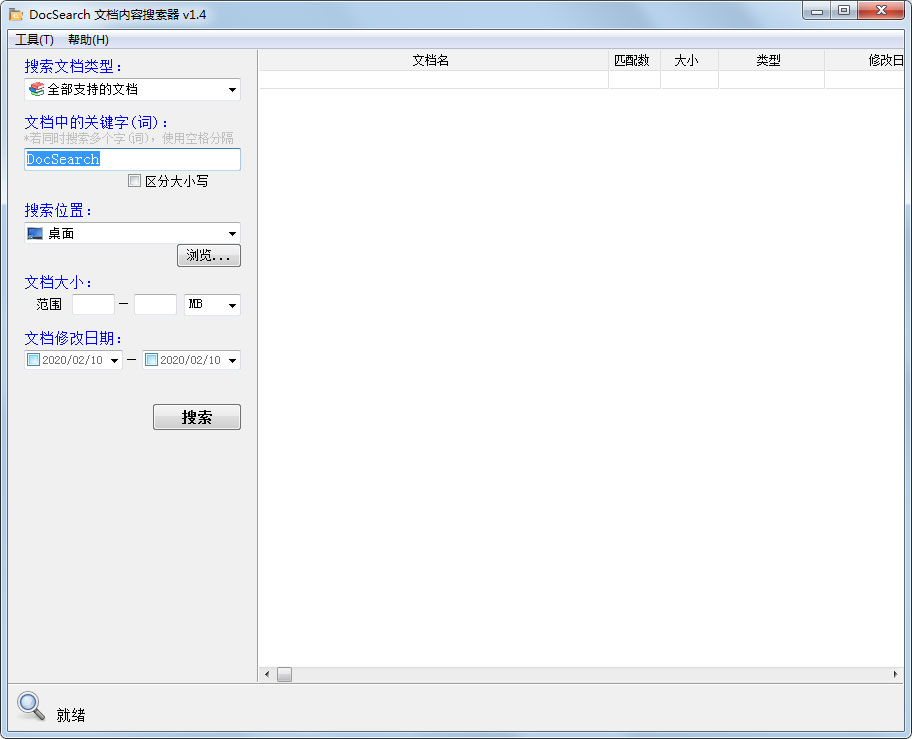Open the 工具(T) menu
The image size is (912, 739).
pos(34,40)
